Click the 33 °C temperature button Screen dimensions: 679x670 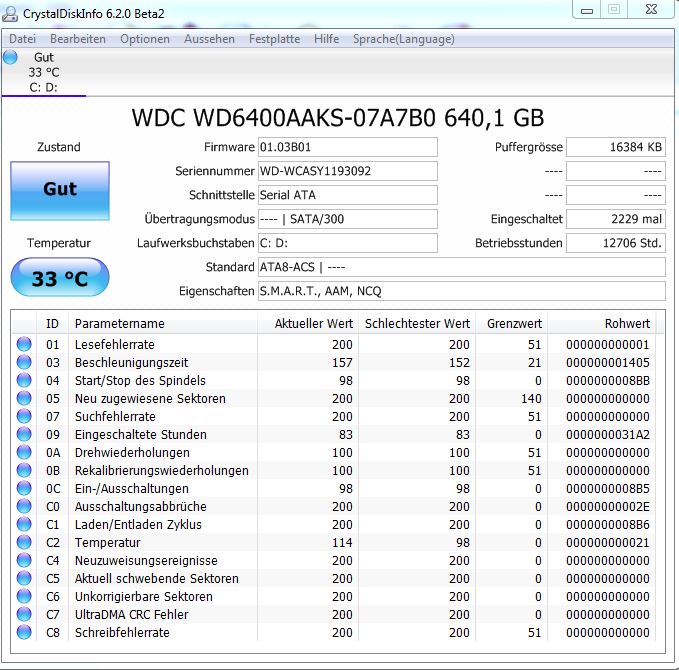(x=60, y=277)
